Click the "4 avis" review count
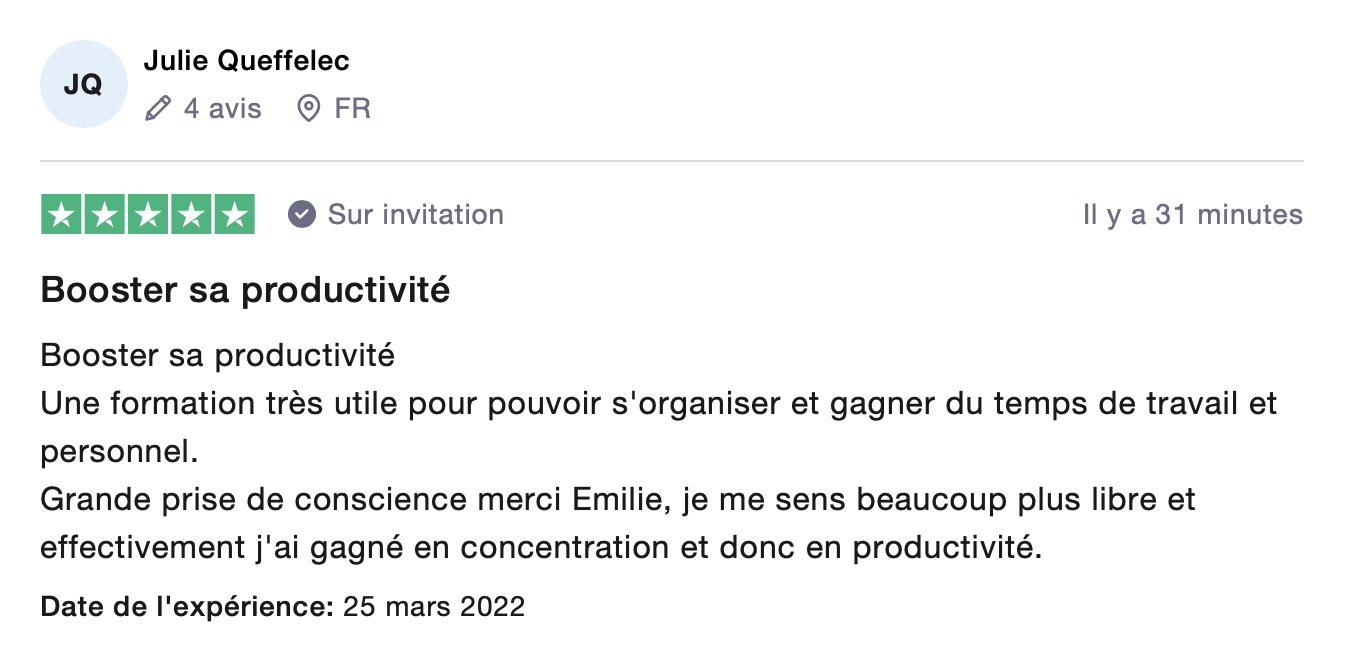 (222, 108)
